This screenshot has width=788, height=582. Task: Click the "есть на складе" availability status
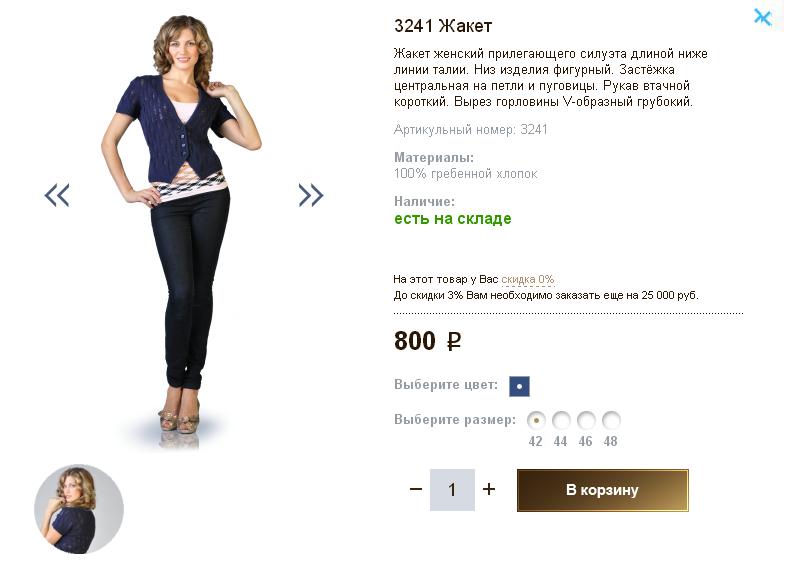452,219
